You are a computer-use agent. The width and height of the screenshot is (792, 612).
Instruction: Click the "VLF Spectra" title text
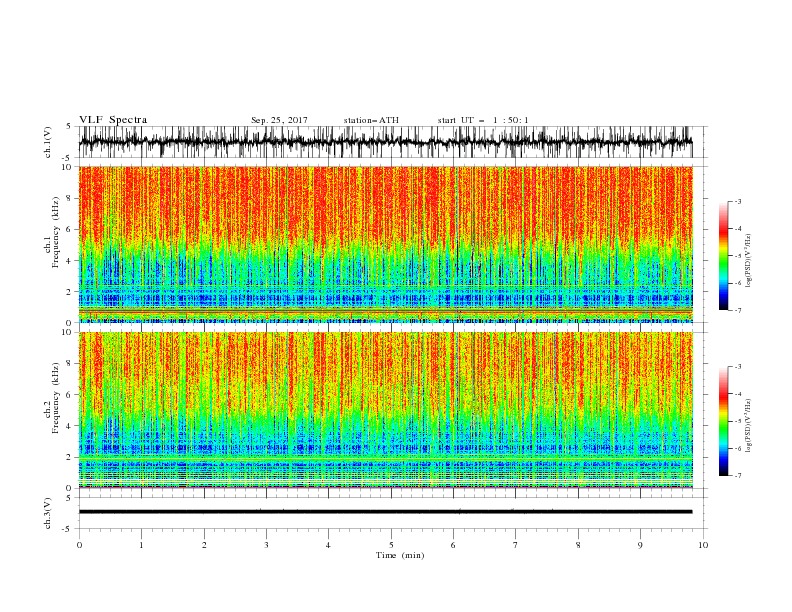click(x=113, y=120)
